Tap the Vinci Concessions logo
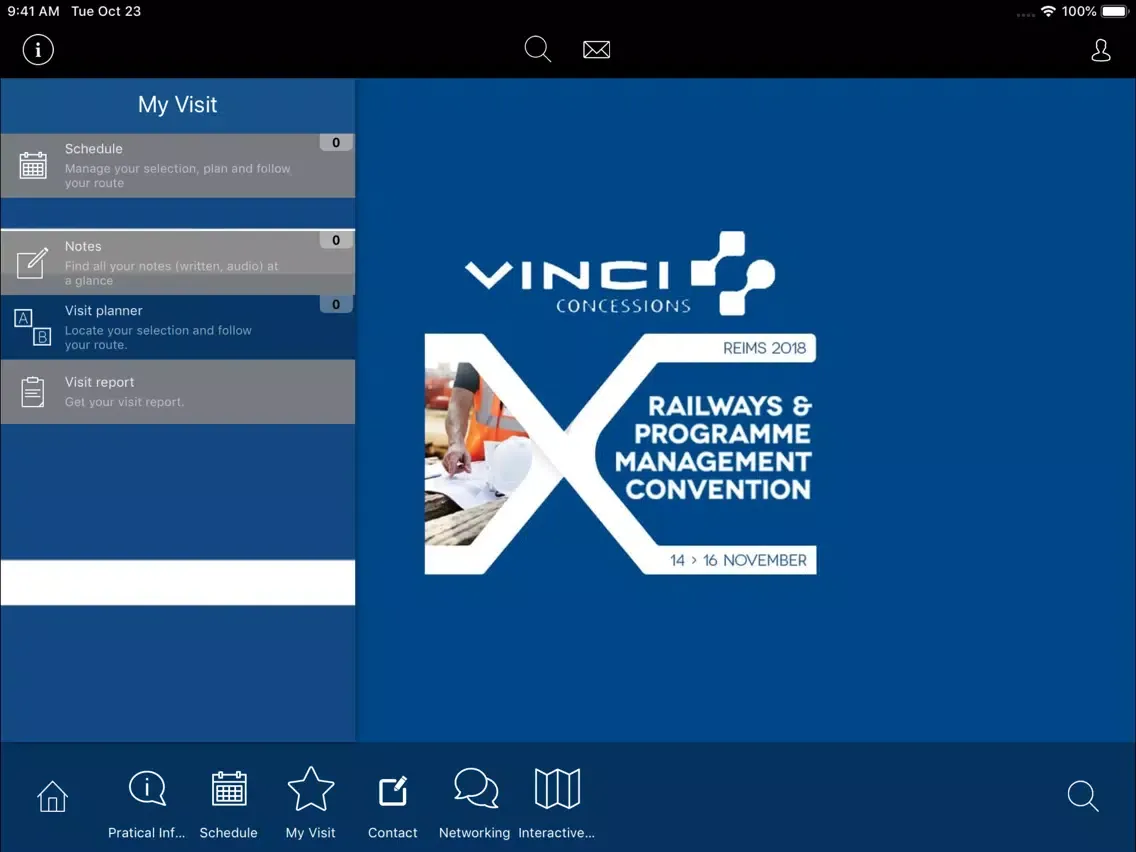 pyautogui.click(x=619, y=274)
